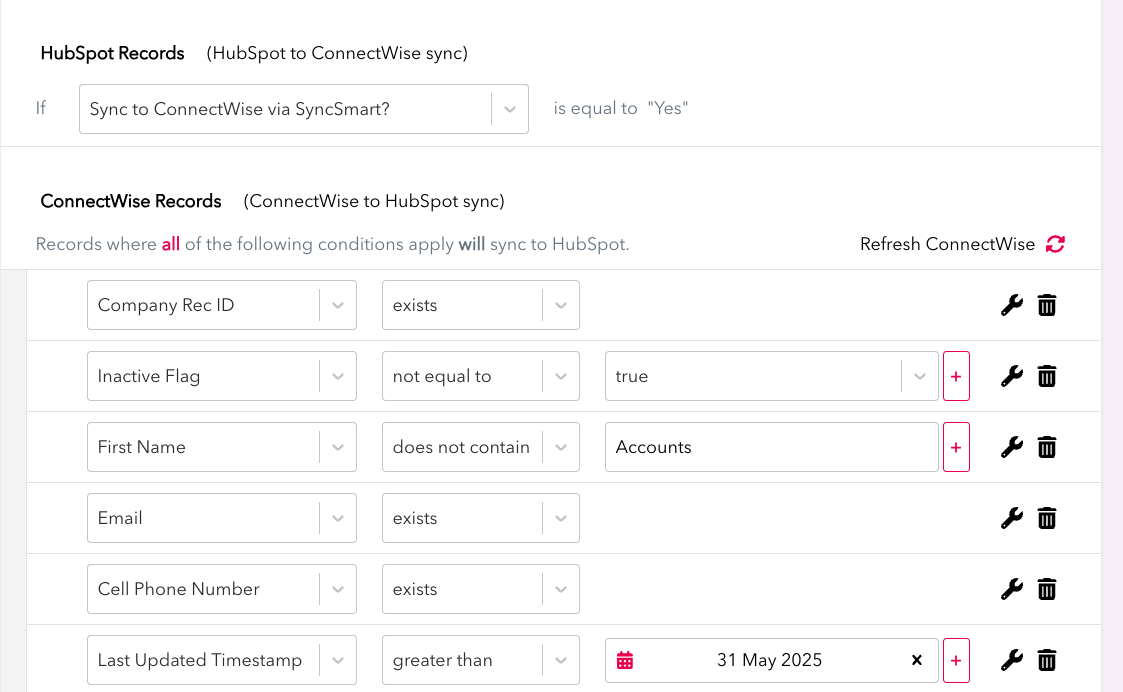Expand the does not contain operator dropdown

tap(561, 447)
